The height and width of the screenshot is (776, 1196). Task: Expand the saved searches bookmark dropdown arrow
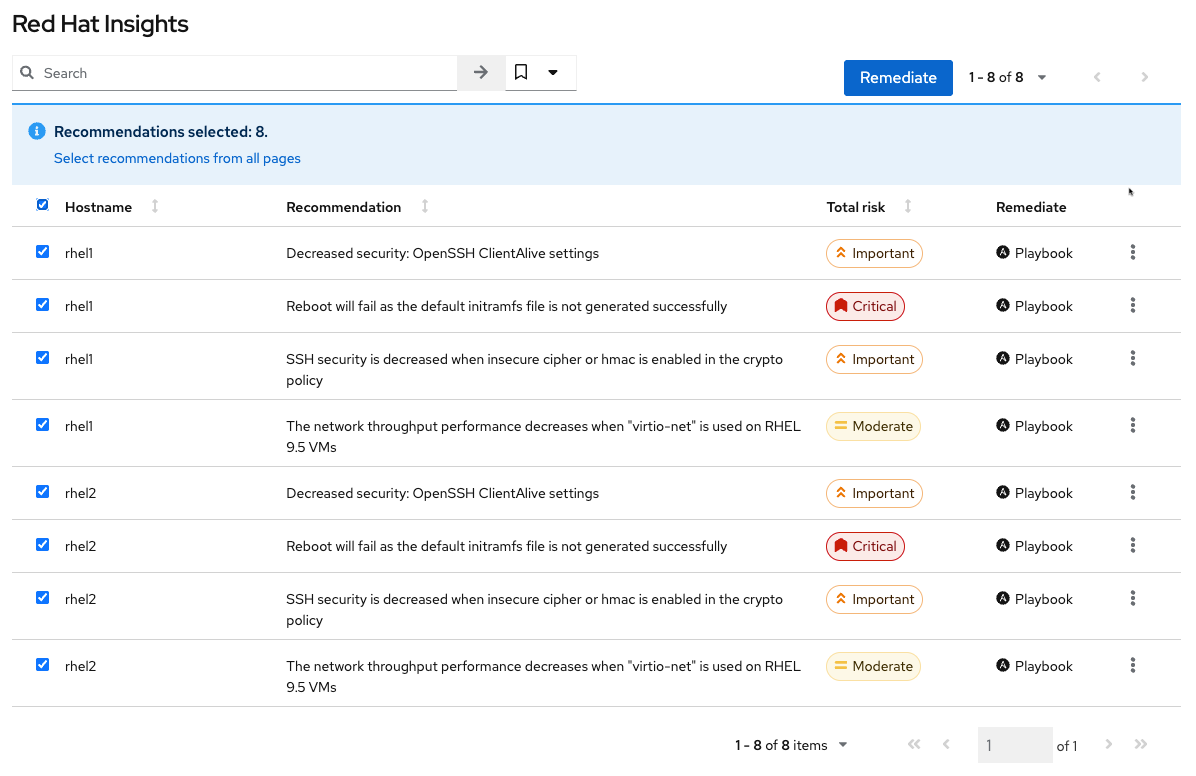(x=553, y=73)
